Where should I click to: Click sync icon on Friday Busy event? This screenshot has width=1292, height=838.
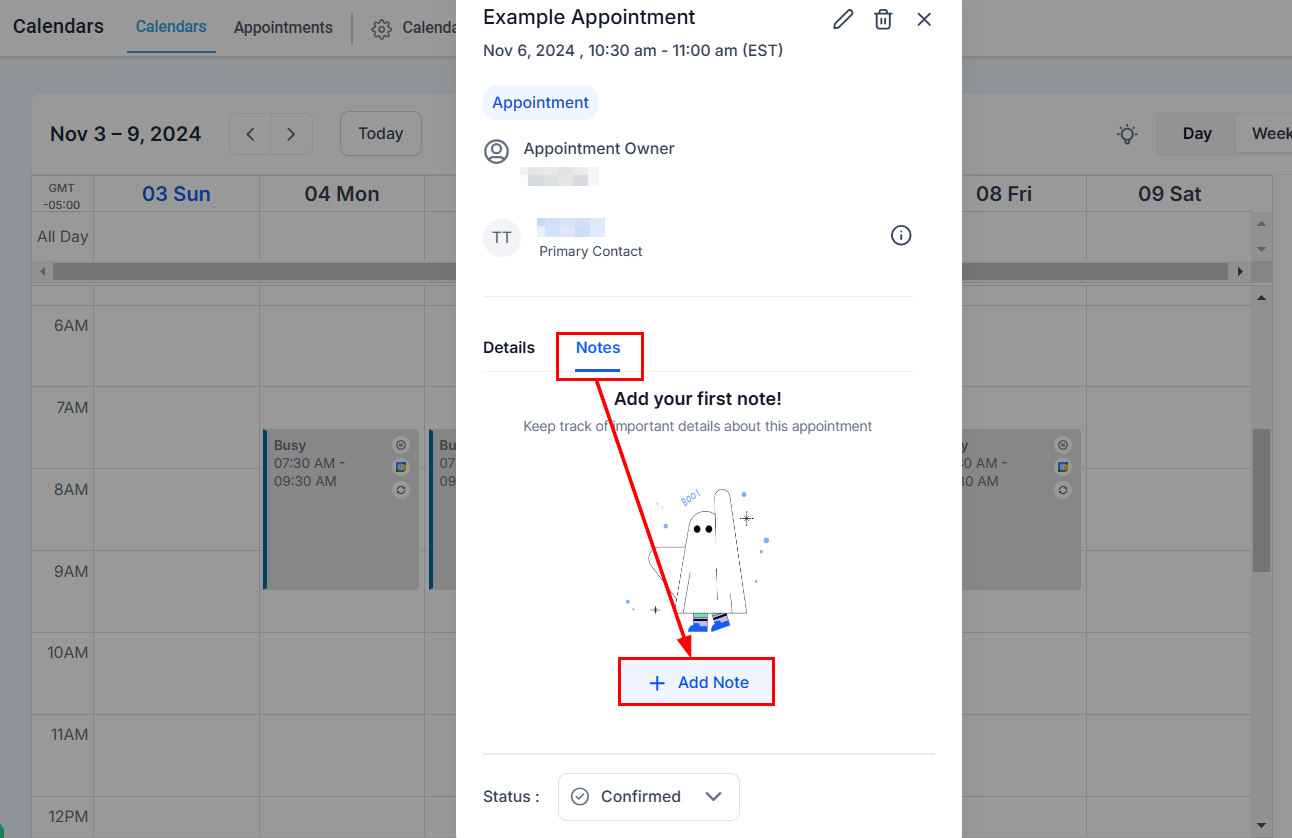coord(1063,490)
